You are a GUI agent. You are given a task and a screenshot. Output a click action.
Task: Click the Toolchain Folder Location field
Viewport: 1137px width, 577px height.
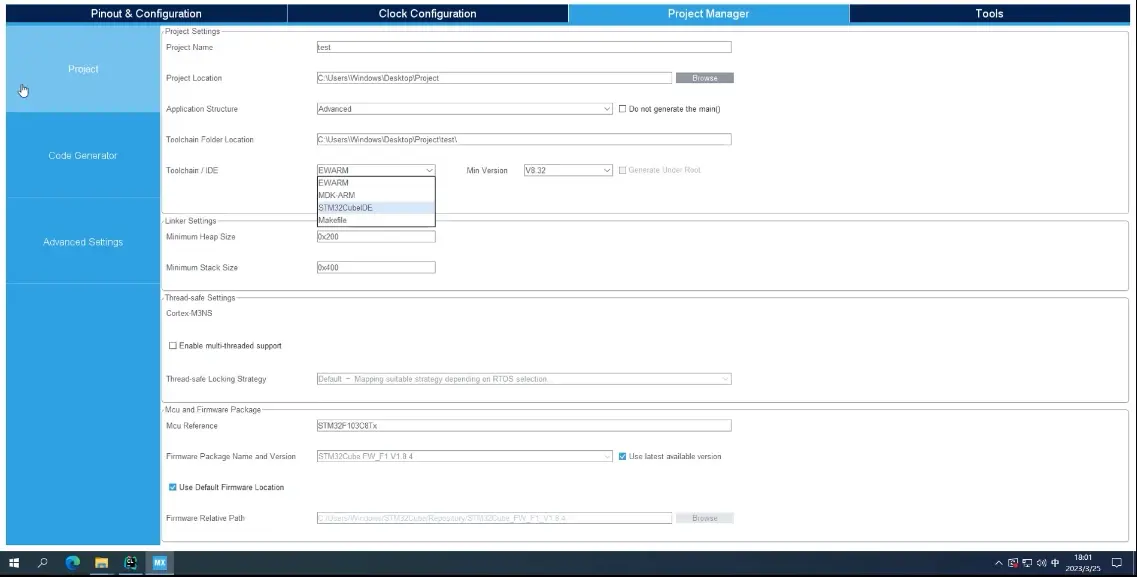point(524,139)
